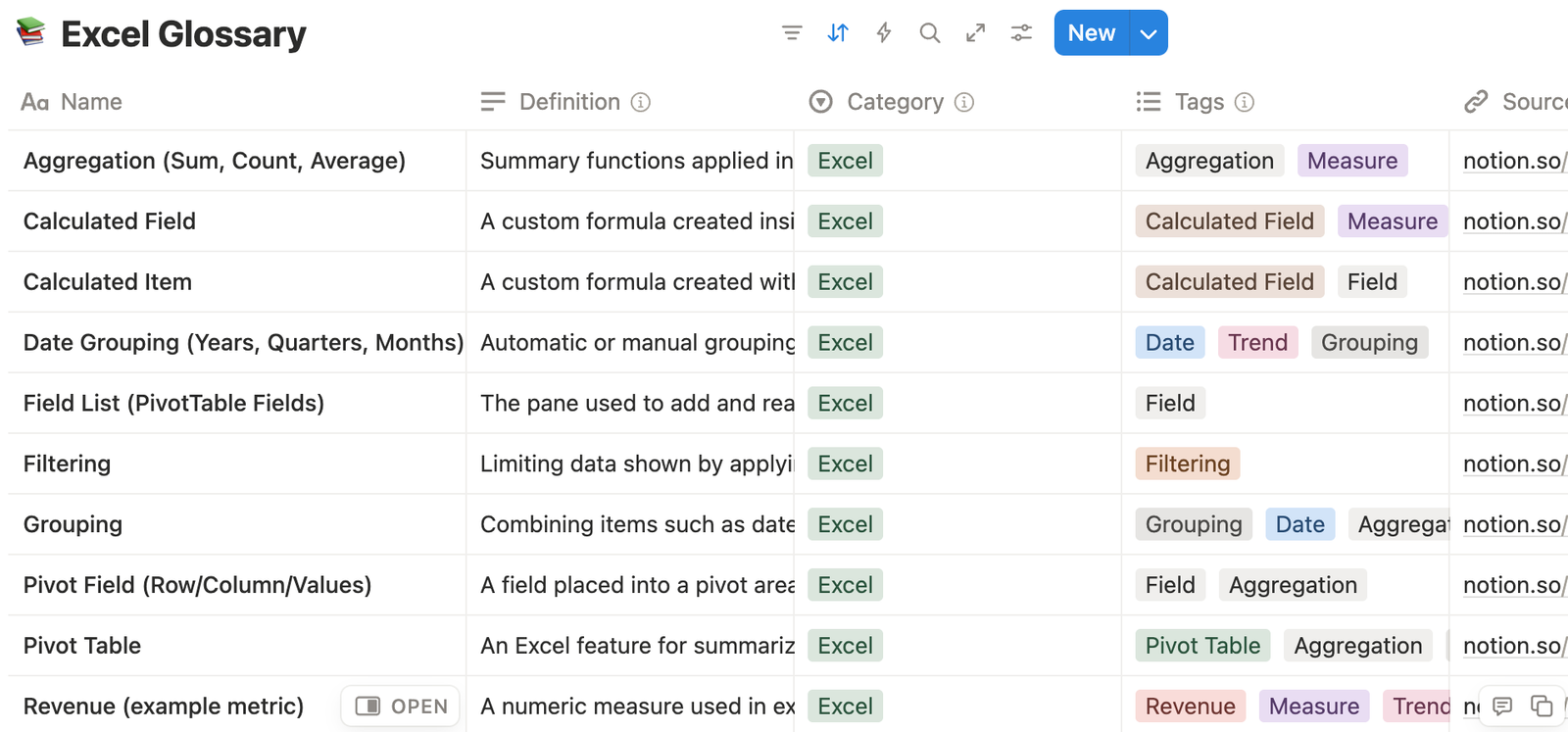Open automations lightning bolt icon
The height and width of the screenshot is (732, 1568).
point(884,33)
